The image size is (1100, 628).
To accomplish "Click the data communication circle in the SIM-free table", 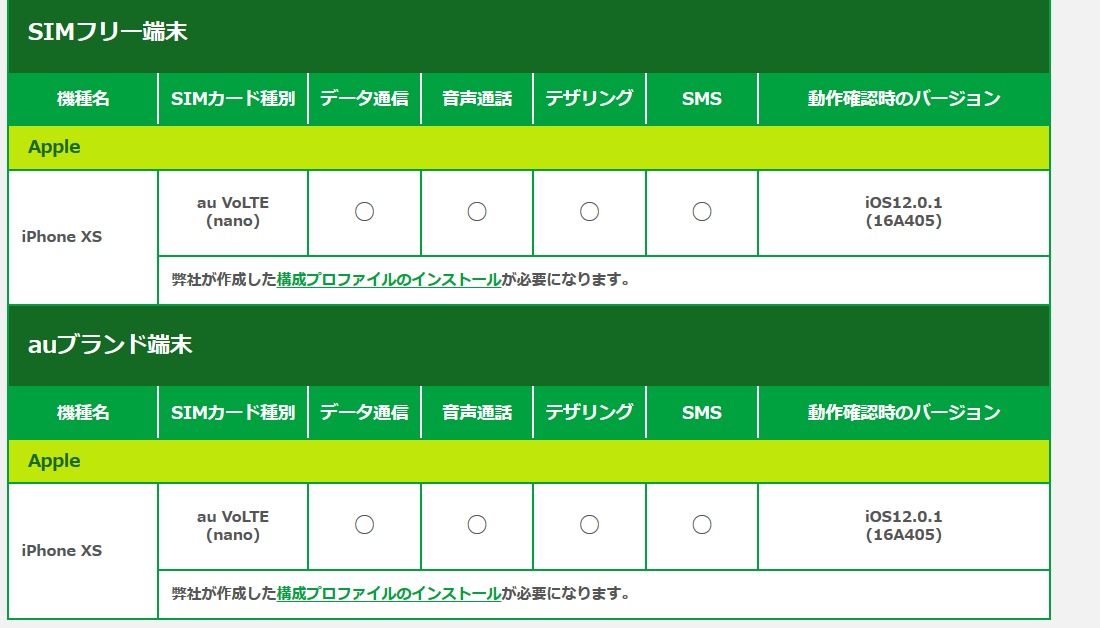I will pyautogui.click(x=365, y=212).
